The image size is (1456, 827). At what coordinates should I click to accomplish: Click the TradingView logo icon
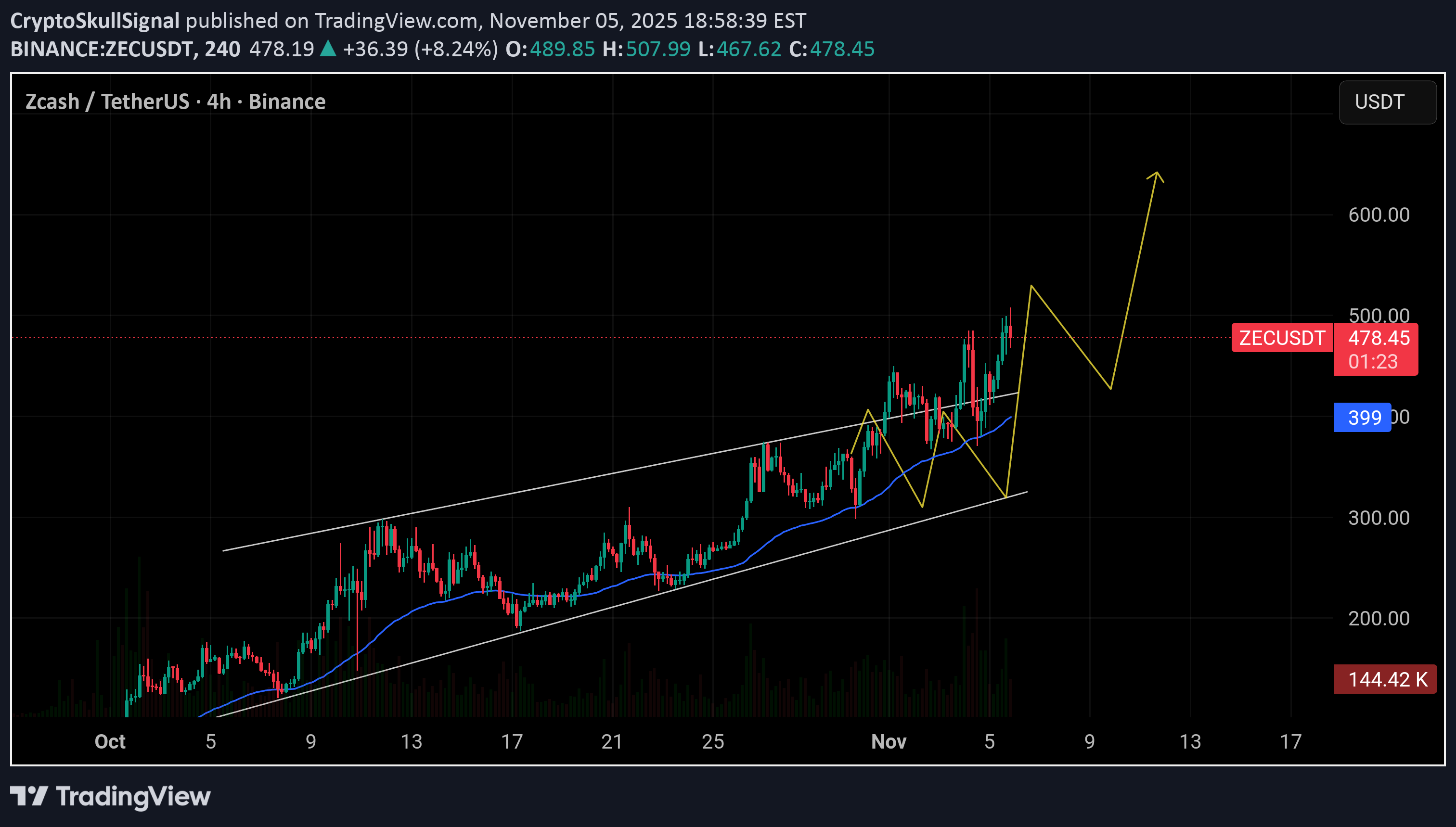(28, 796)
